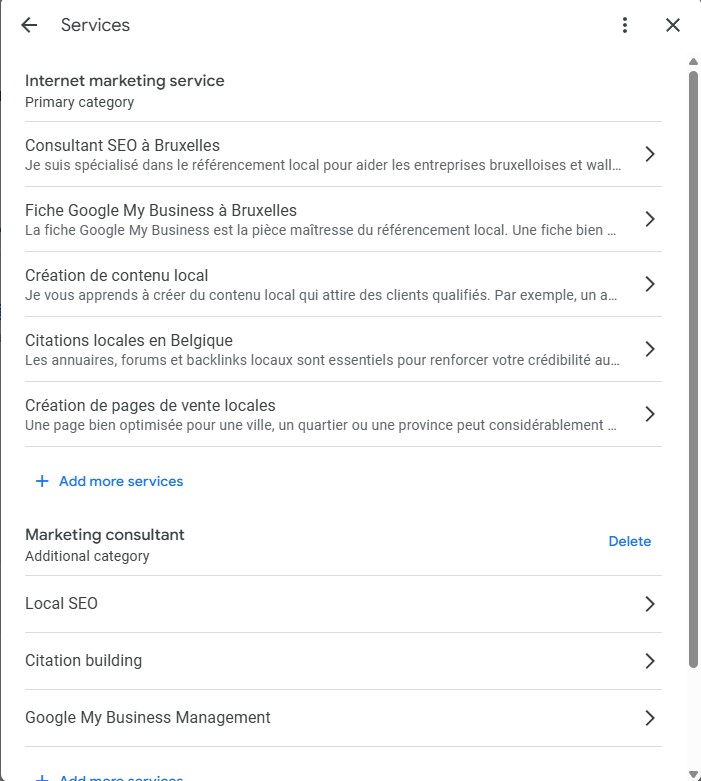
Task: Select the Citation building service row
Action: [343, 661]
